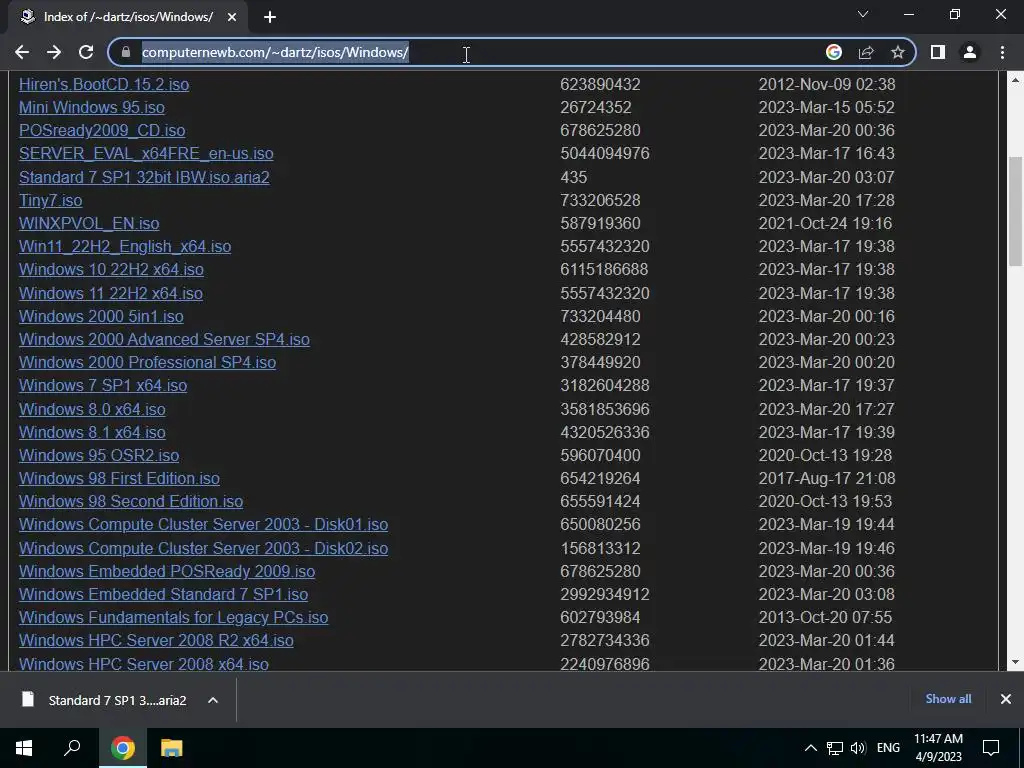Show hidden system tray icons

point(810,748)
